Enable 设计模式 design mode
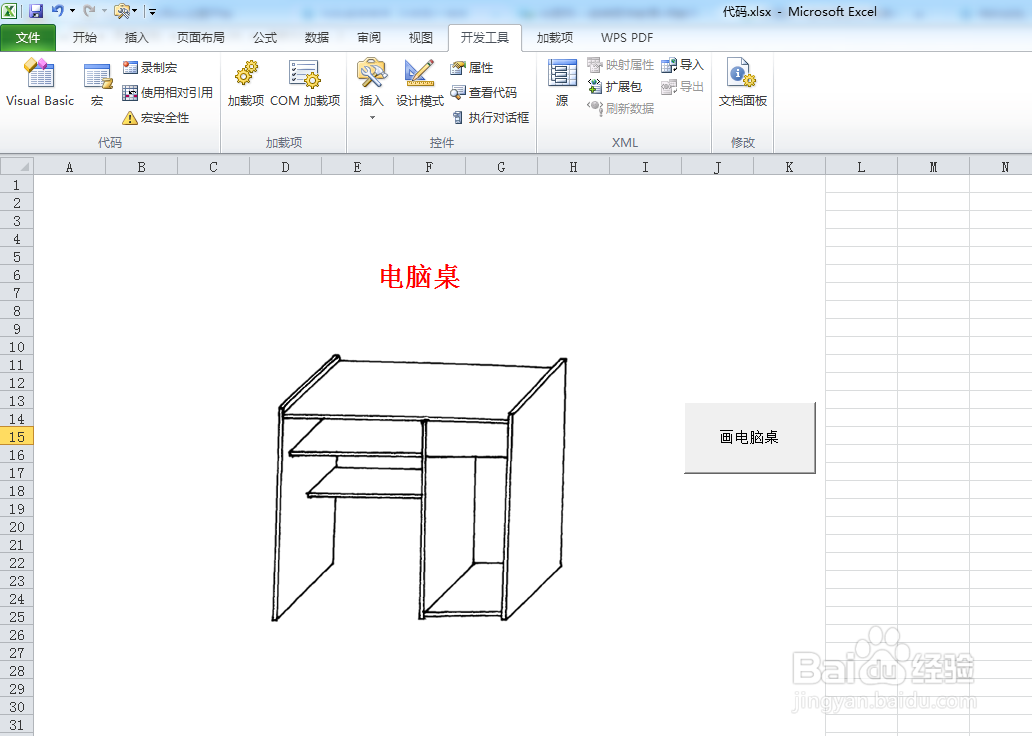 419,85
